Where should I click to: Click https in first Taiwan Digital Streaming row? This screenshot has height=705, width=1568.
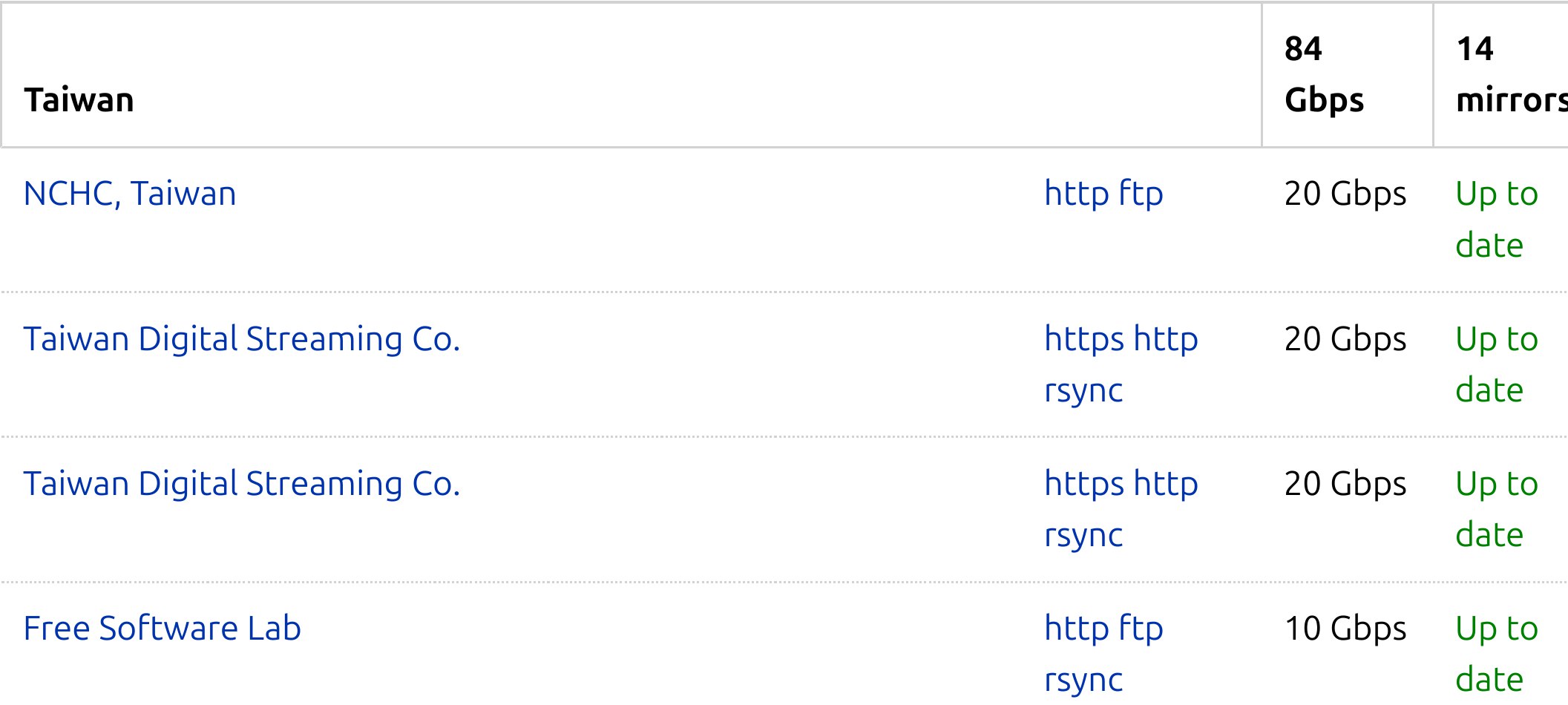(x=1083, y=339)
